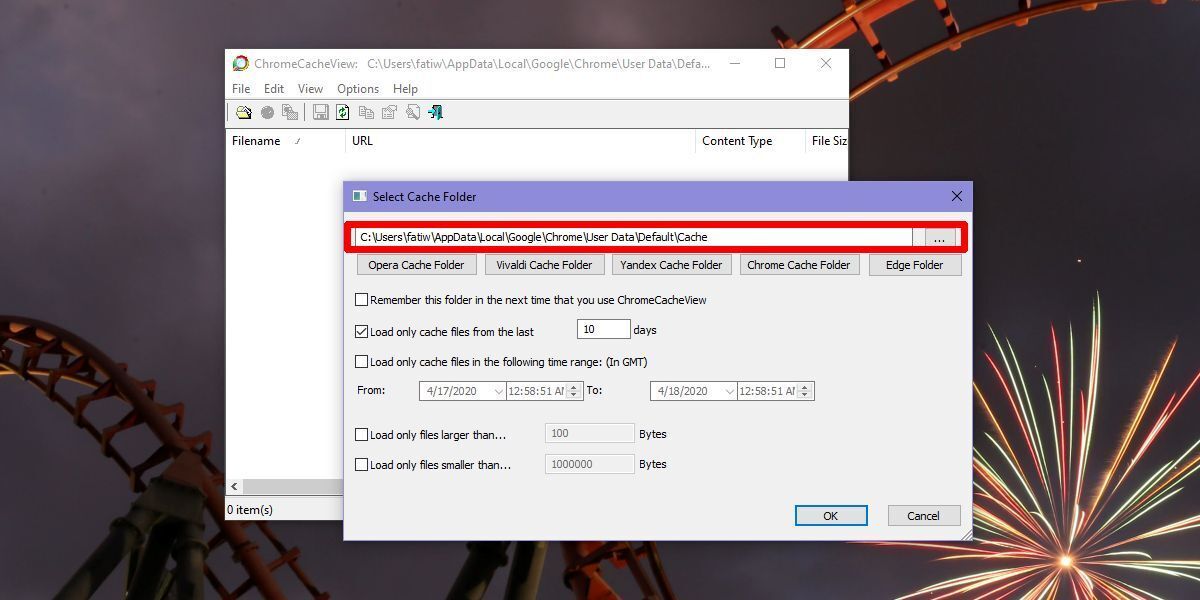Open the browse button next to path field
The width and height of the screenshot is (1200, 600).
coord(938,237)
